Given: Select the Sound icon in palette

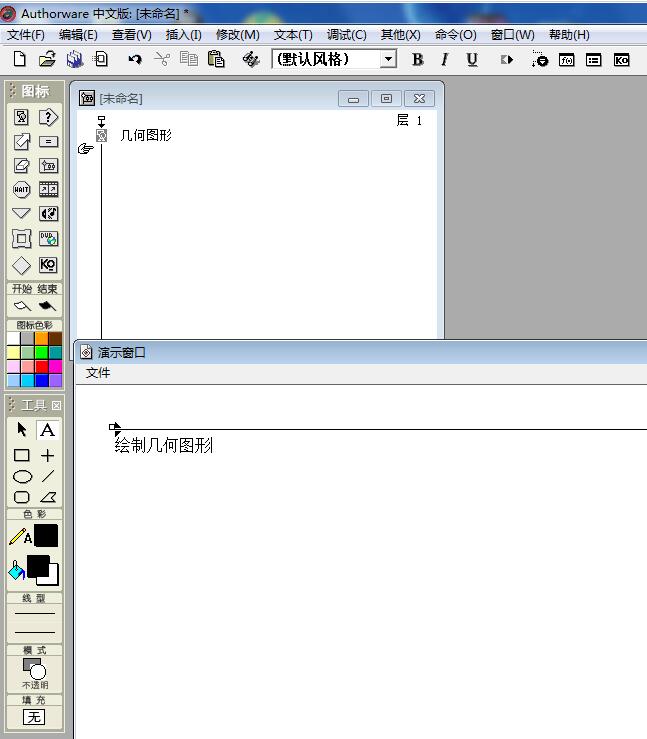Looking at the screenshot, I should coord(48,213).
